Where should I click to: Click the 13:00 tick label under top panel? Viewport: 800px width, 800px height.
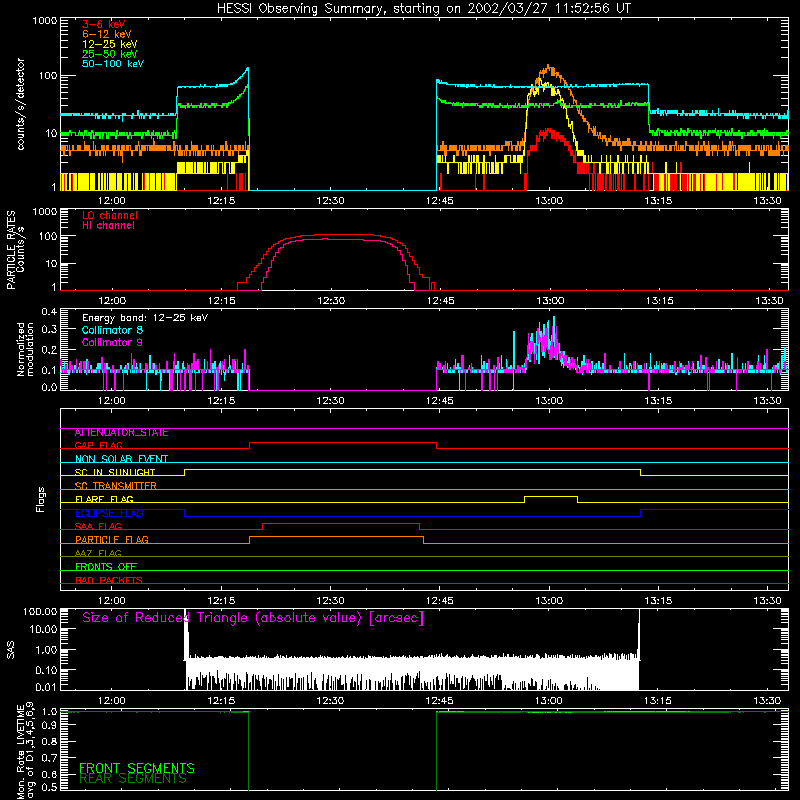pos(549,201)
